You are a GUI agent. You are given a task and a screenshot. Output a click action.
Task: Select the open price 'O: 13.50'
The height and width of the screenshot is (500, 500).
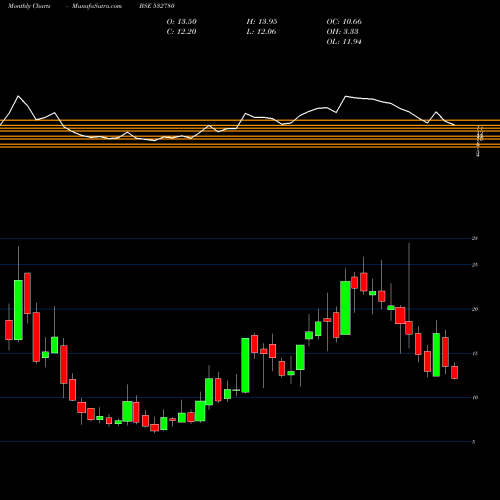pyautogui.click(x=182, y=22)
